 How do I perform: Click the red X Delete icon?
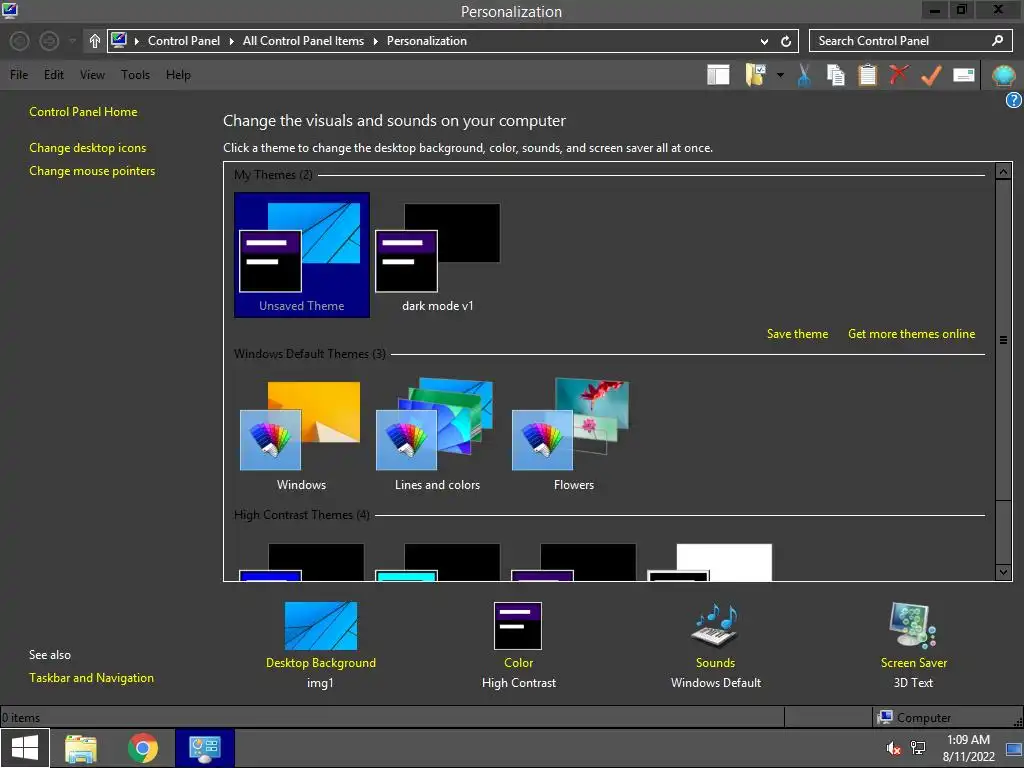(899, 74)
